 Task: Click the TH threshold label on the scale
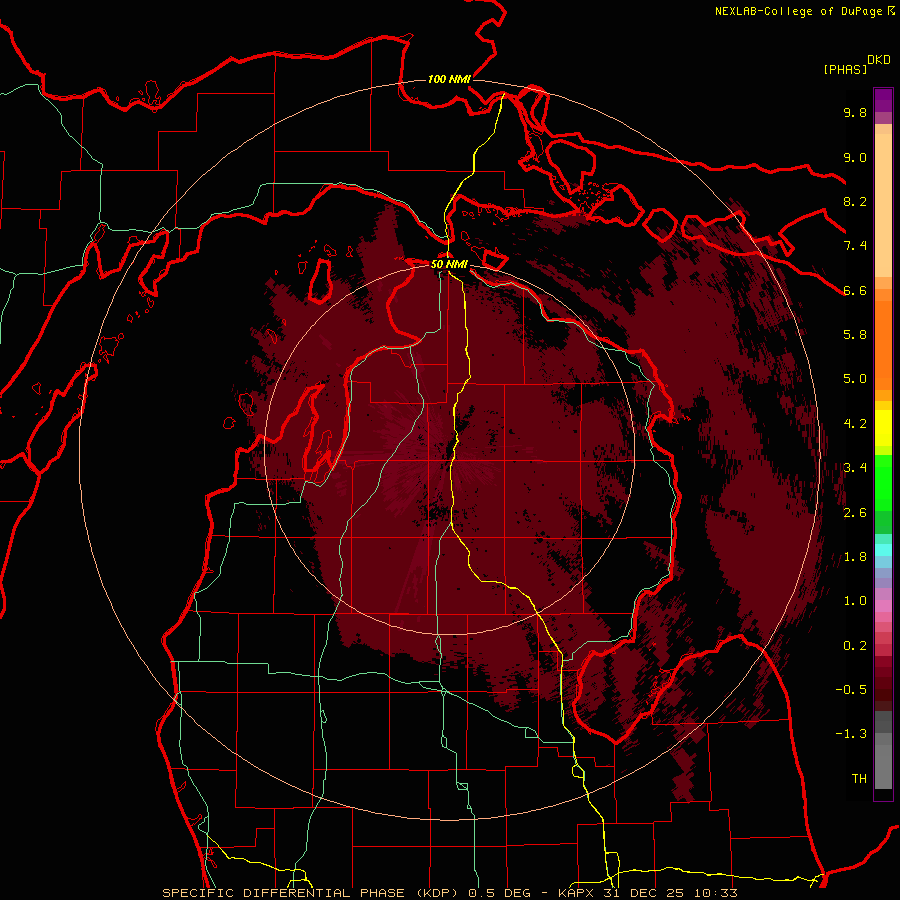(x=859, y=779)
